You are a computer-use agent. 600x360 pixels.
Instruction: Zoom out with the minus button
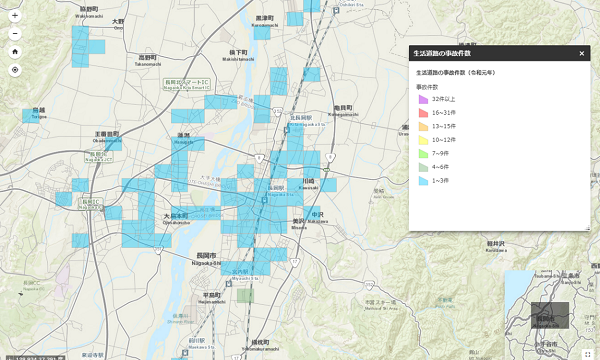[15, 34]
